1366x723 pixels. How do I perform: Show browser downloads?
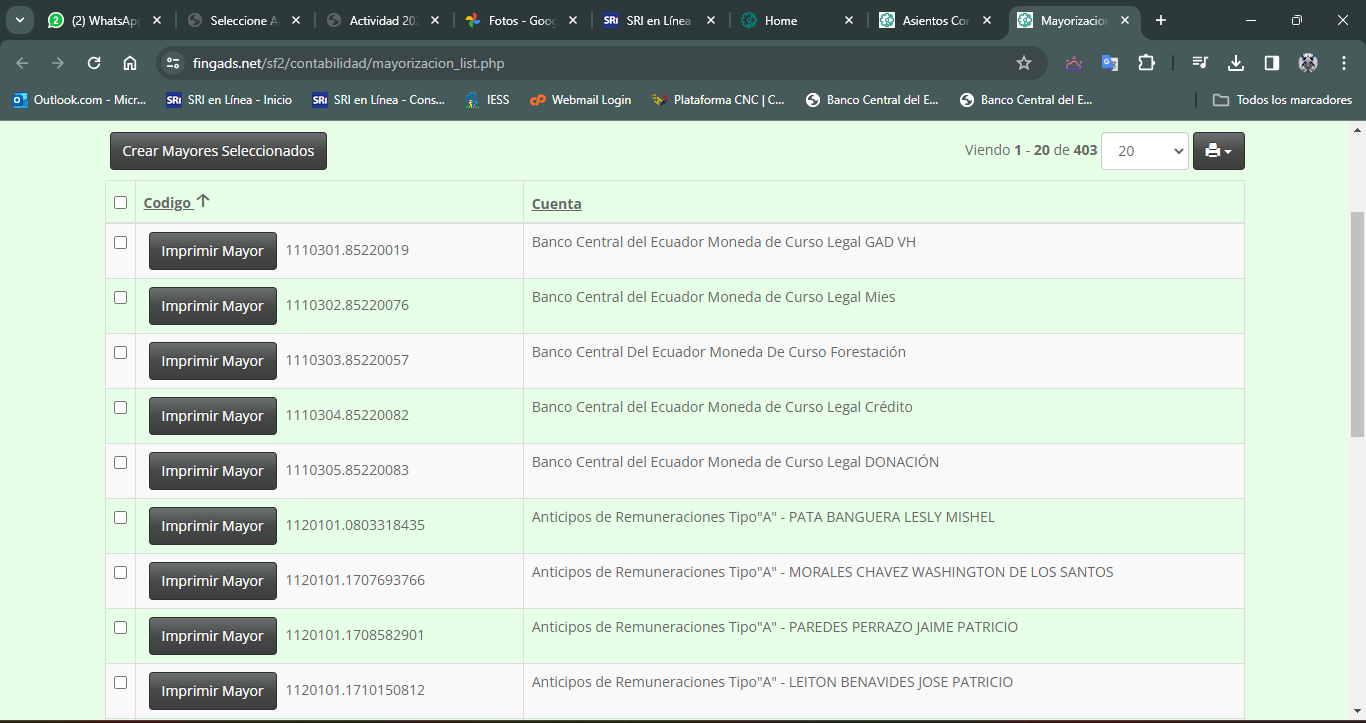click(1236, 63)
